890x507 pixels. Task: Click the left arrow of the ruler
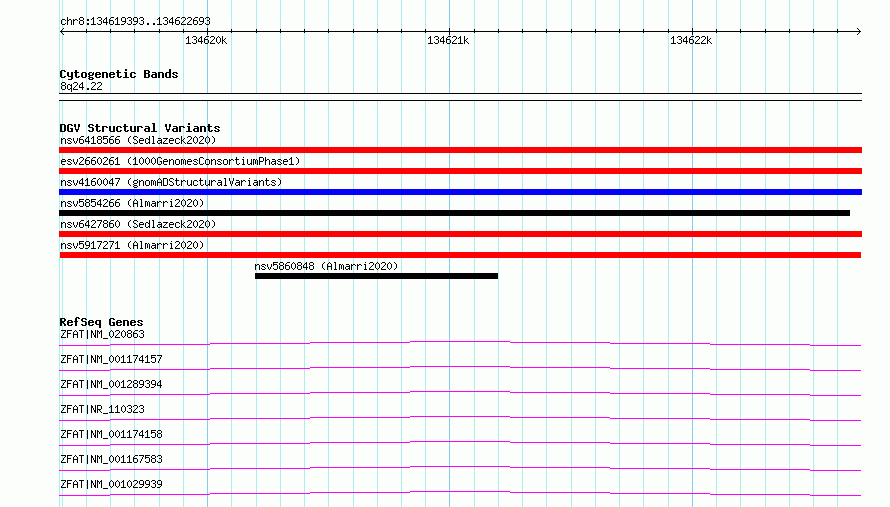coord(62,31)
